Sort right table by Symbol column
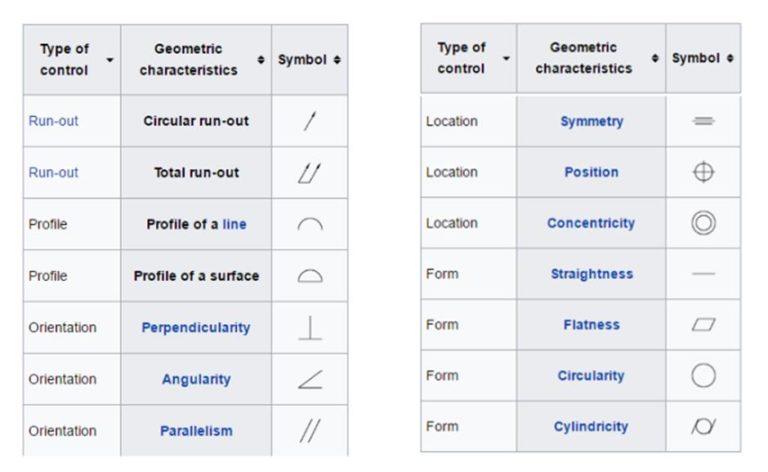 (730, 59)
